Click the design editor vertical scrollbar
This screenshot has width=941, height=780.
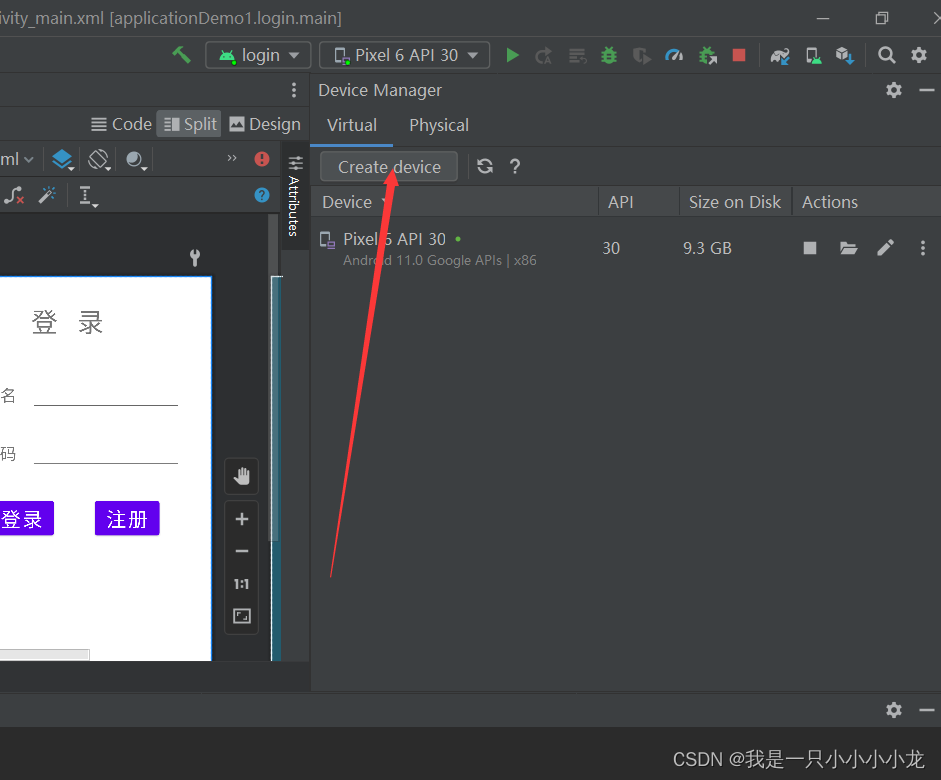click(x=274, y=378)
